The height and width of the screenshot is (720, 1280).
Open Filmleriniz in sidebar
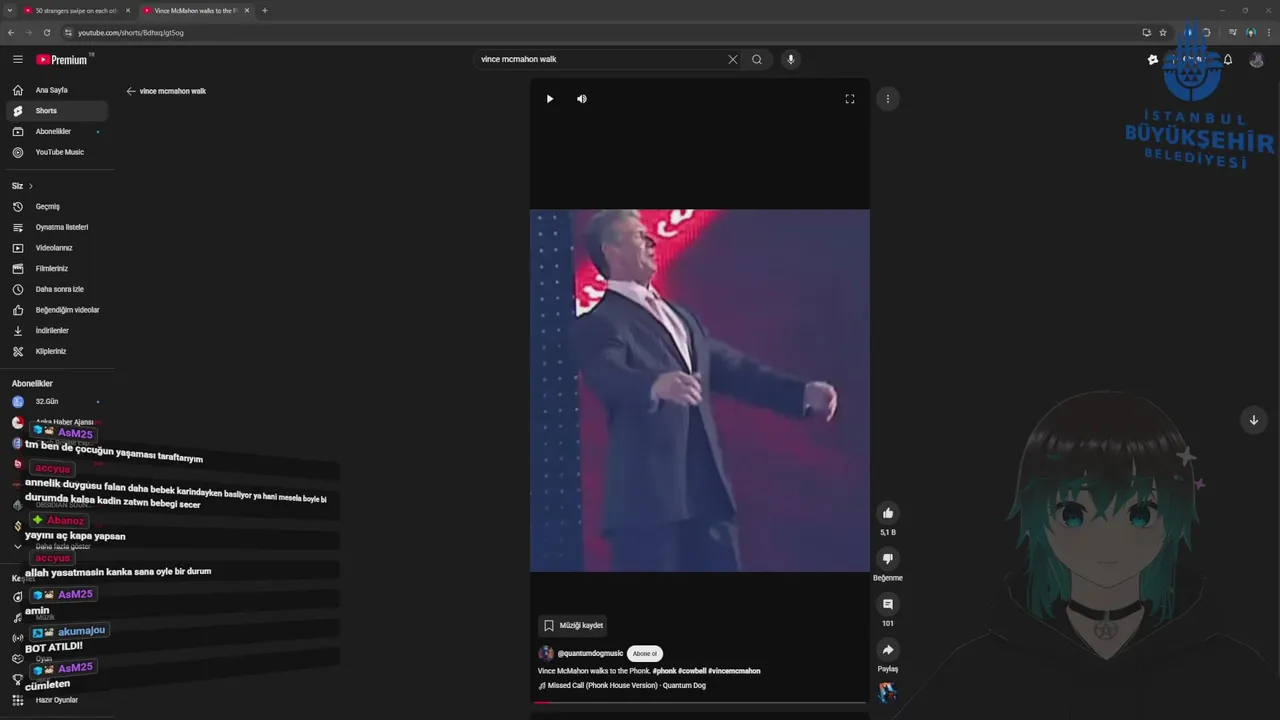(57, 268)
